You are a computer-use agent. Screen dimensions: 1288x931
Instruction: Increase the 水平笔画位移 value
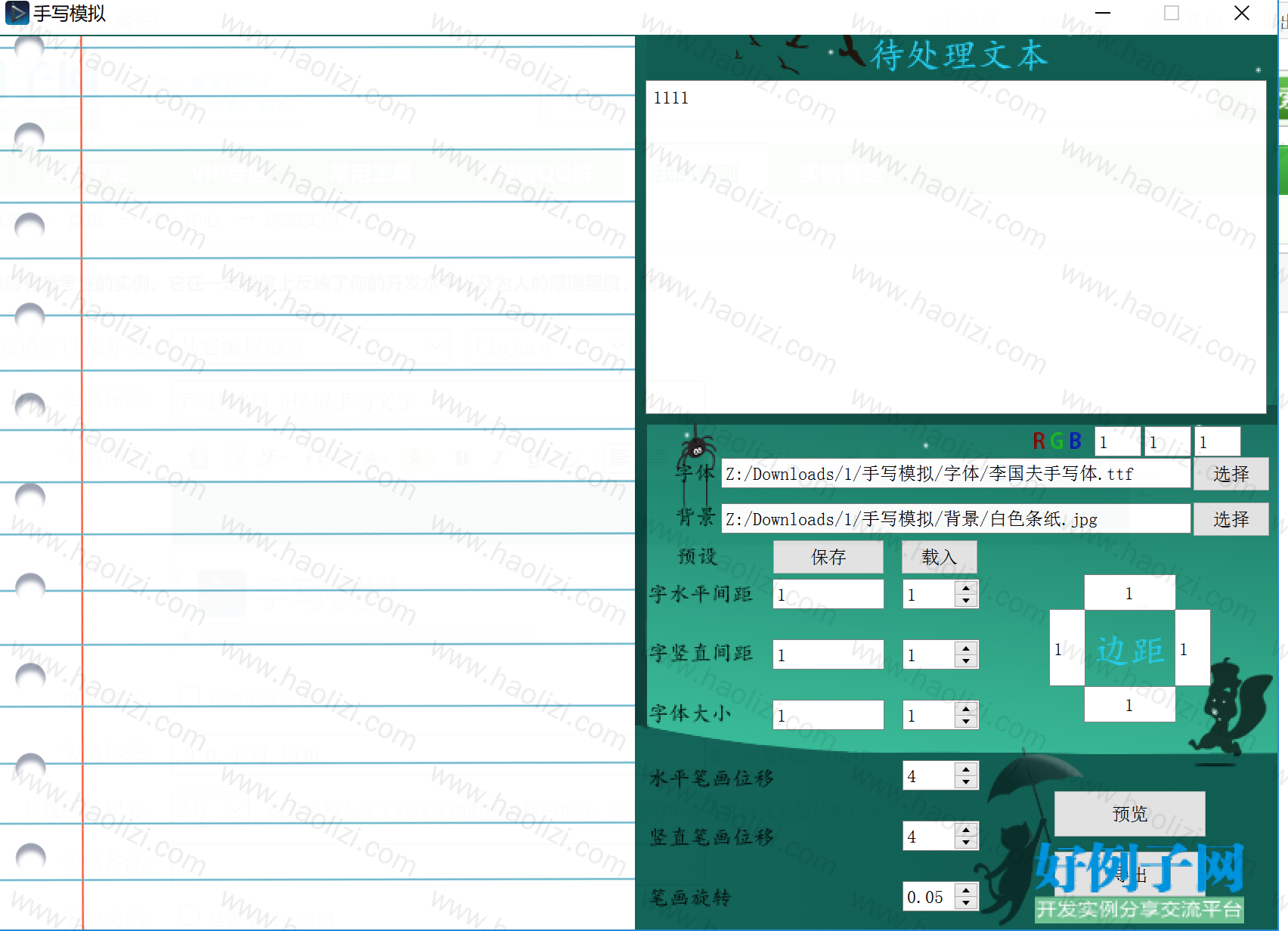pos(966,769)
